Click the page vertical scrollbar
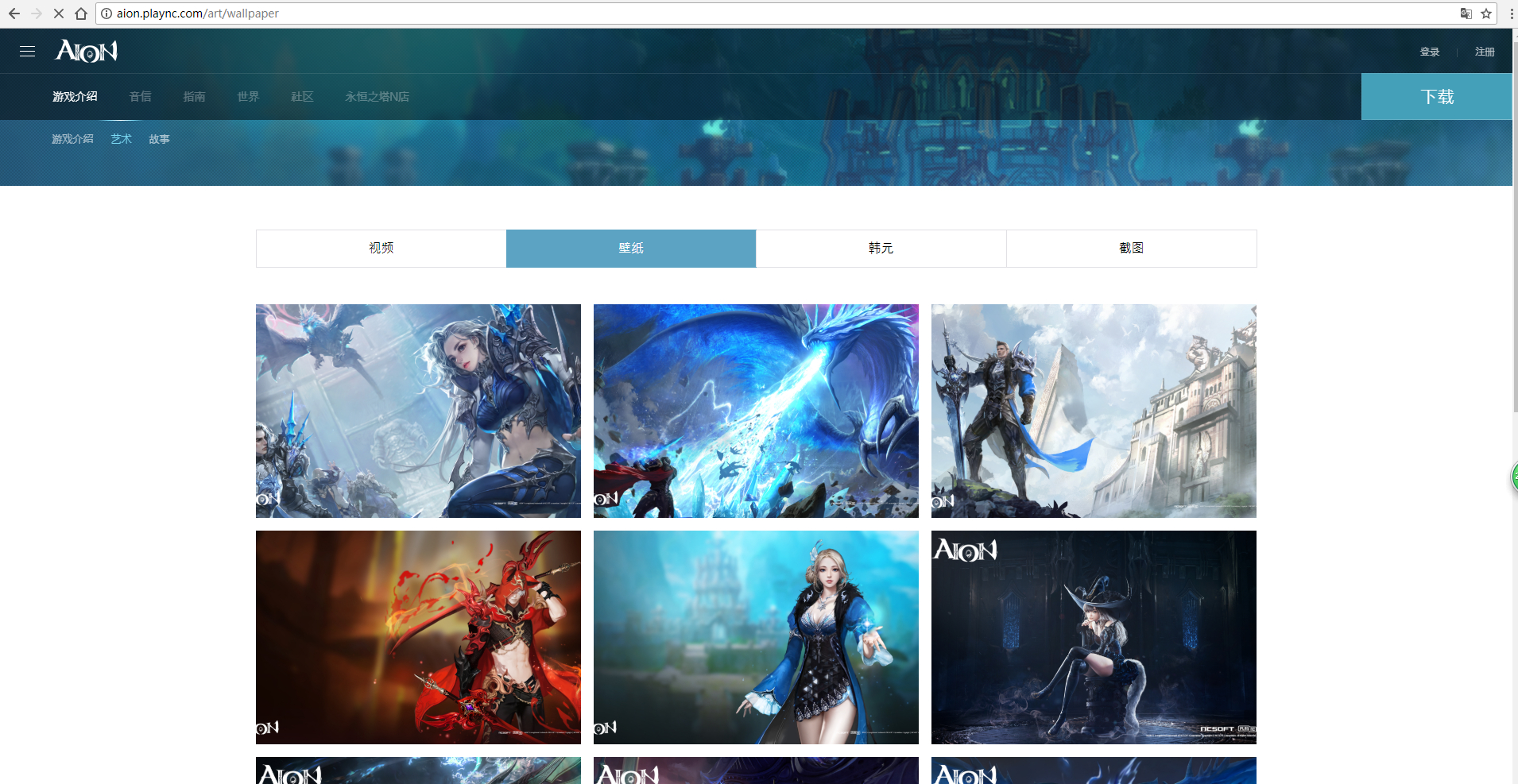 tap(1515, 226)
